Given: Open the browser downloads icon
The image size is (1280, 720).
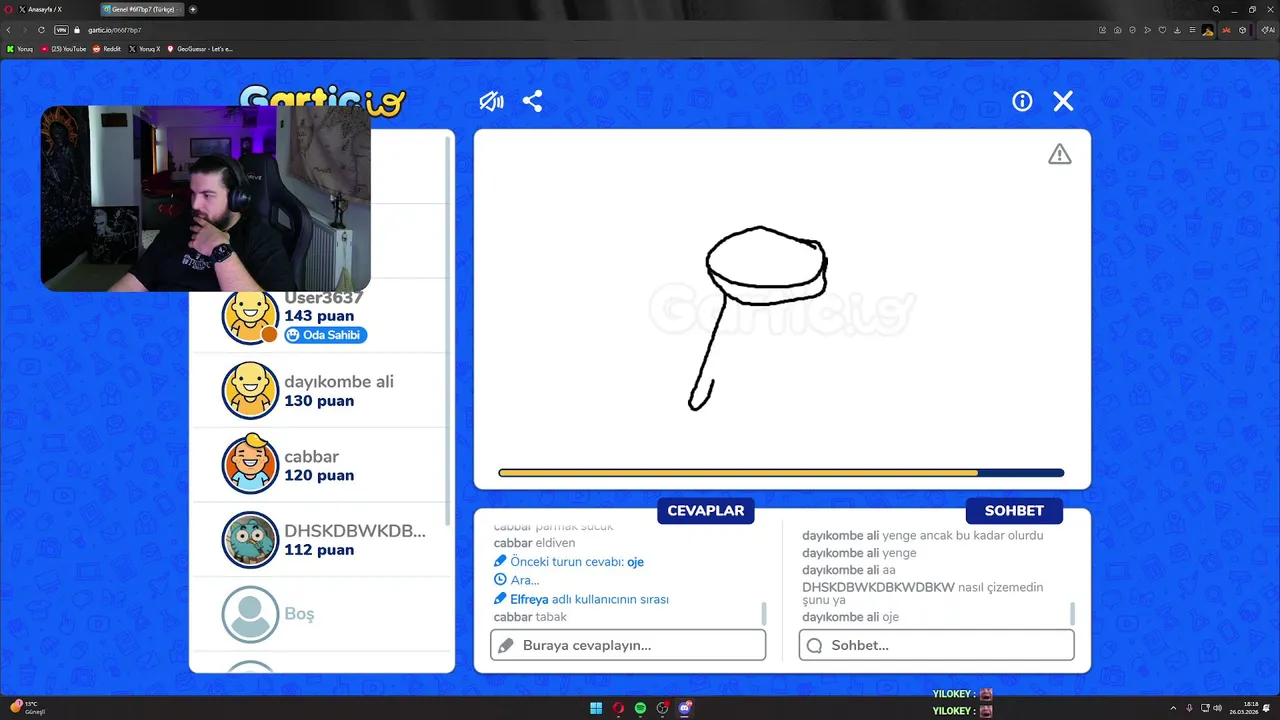Looking at the screenshot, I should (1177, 30).
